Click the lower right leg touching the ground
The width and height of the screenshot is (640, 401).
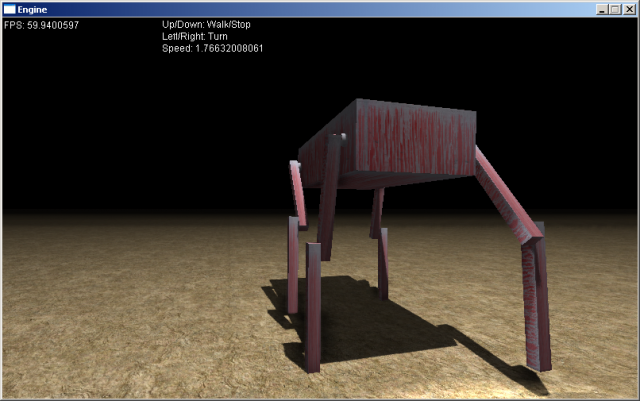[x=536, y=300]
